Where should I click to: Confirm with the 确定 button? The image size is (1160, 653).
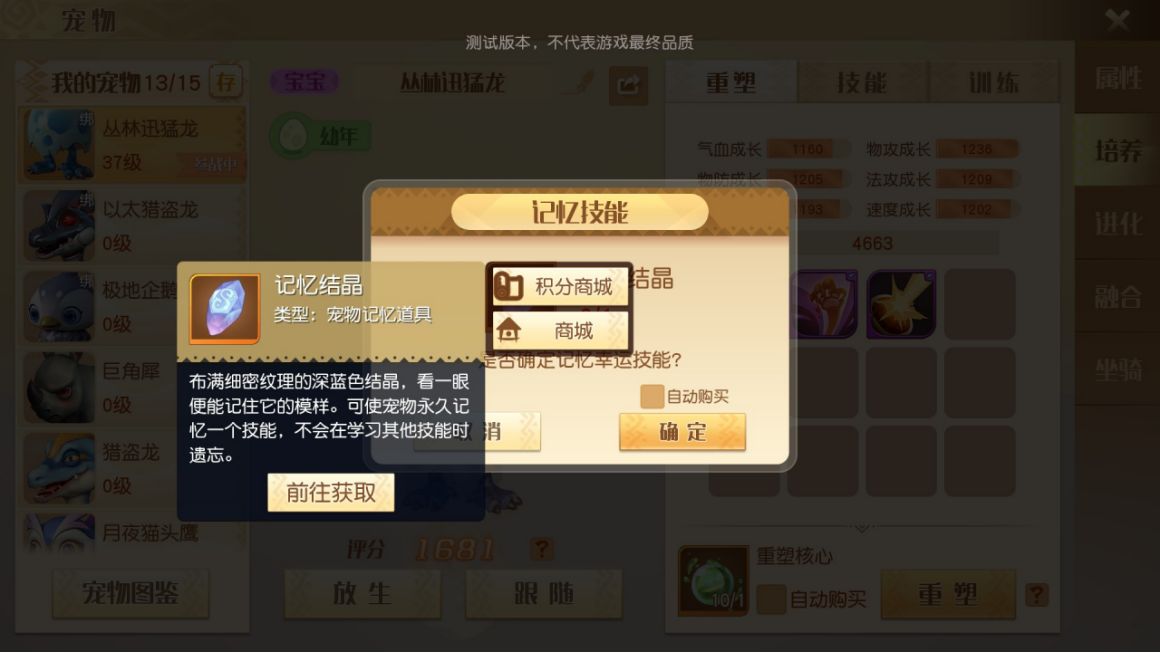point(682,431)
